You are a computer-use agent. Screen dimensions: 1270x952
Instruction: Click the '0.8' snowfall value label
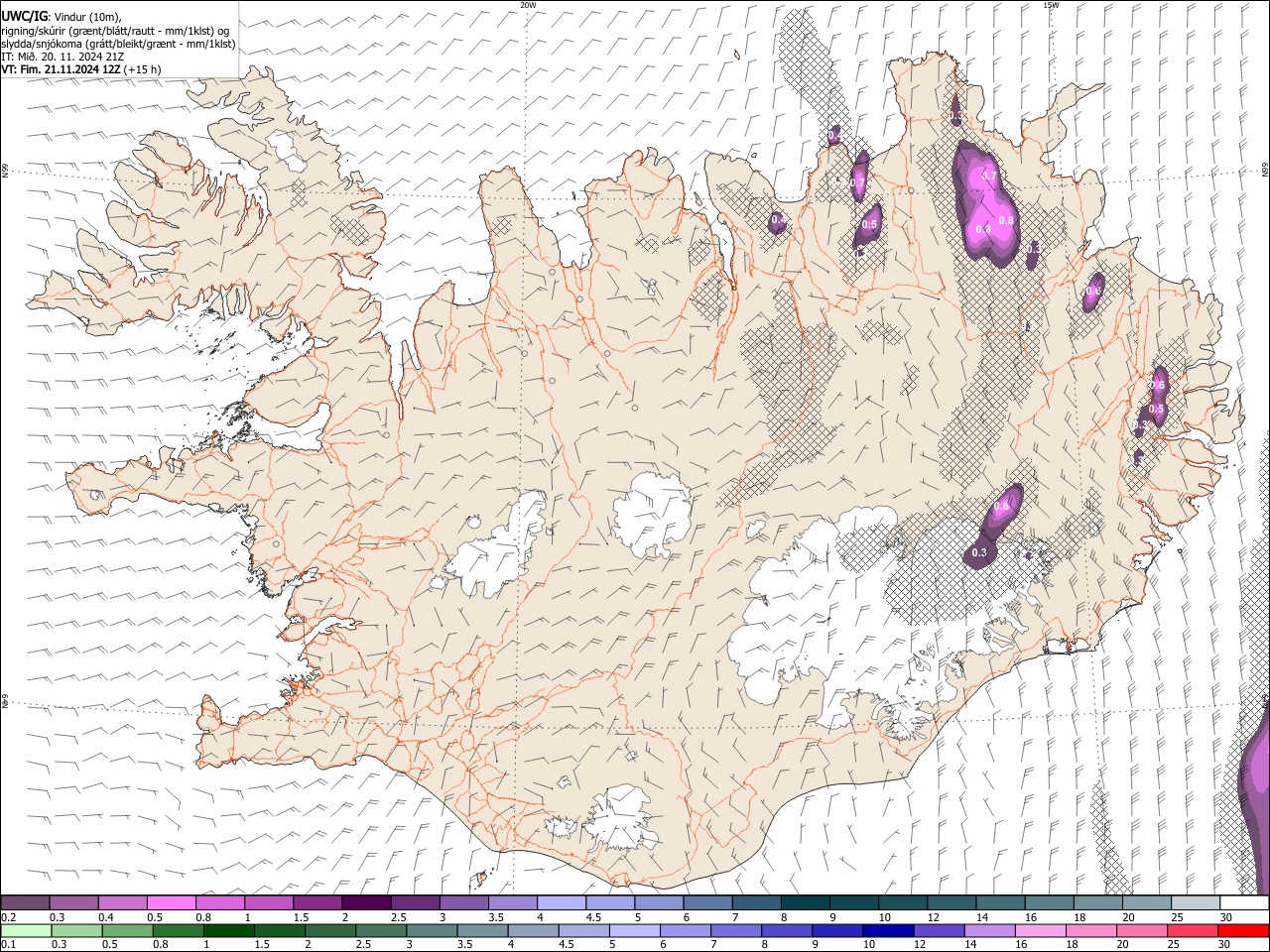pos(1006,220)
